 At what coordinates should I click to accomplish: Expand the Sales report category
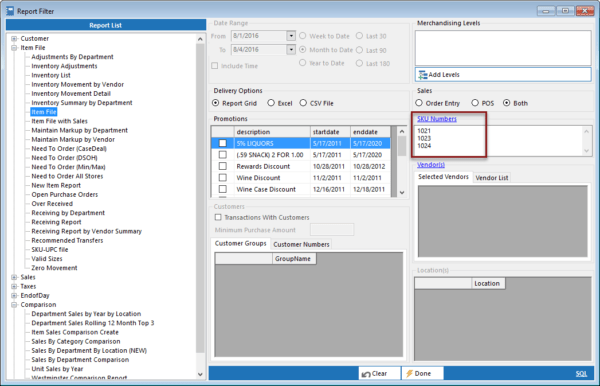point(14,277)
